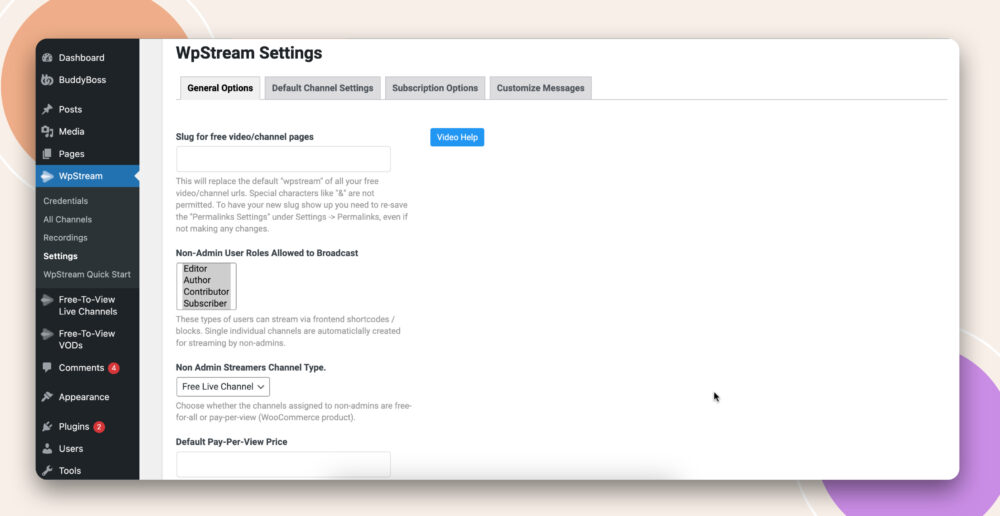This screenshot has height=516, width=1000.
Task: Click the Comments speech bubble icon
Action: coord(47,368)
